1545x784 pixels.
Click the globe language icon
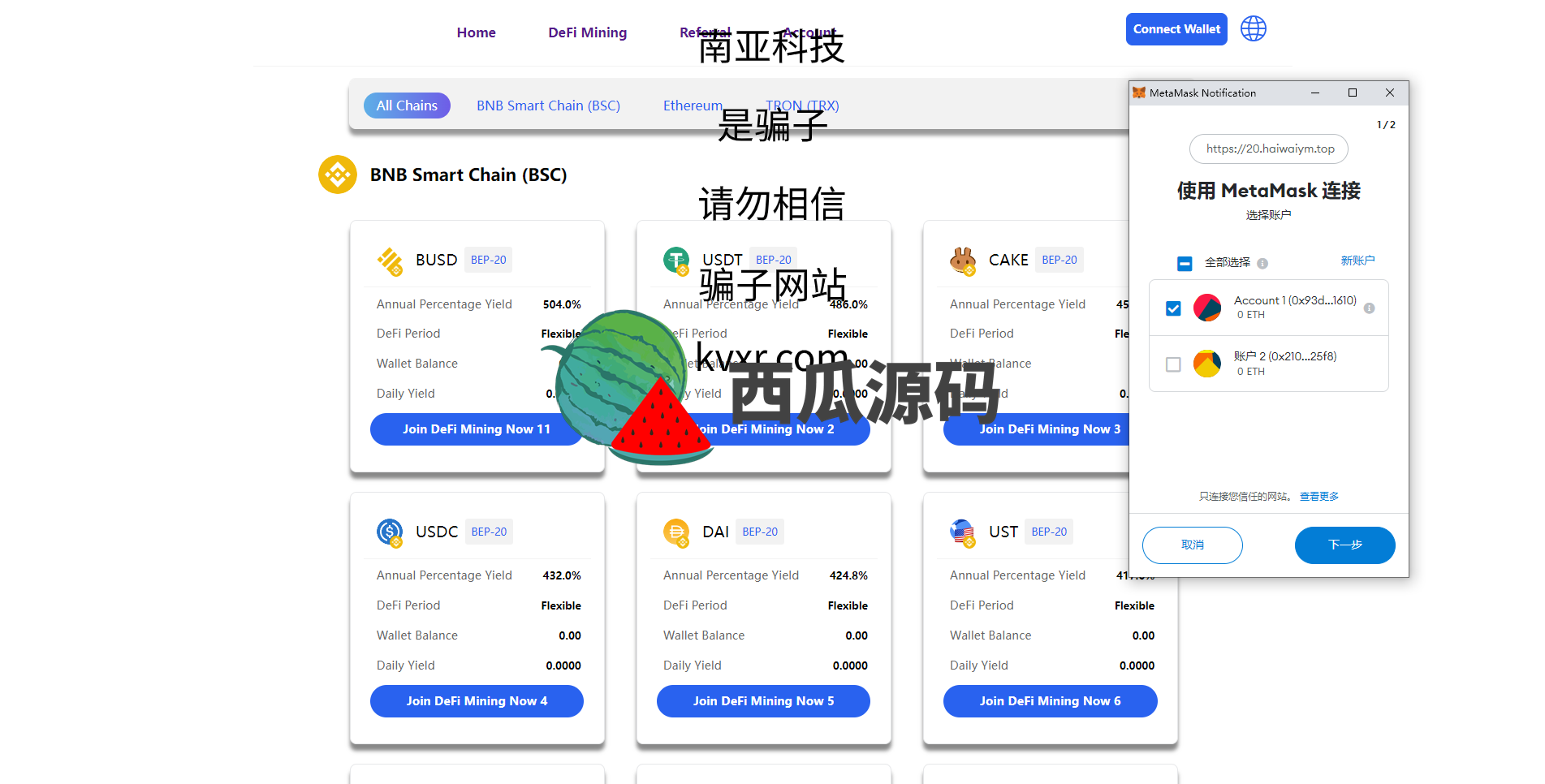click(x=1253, y=28)
